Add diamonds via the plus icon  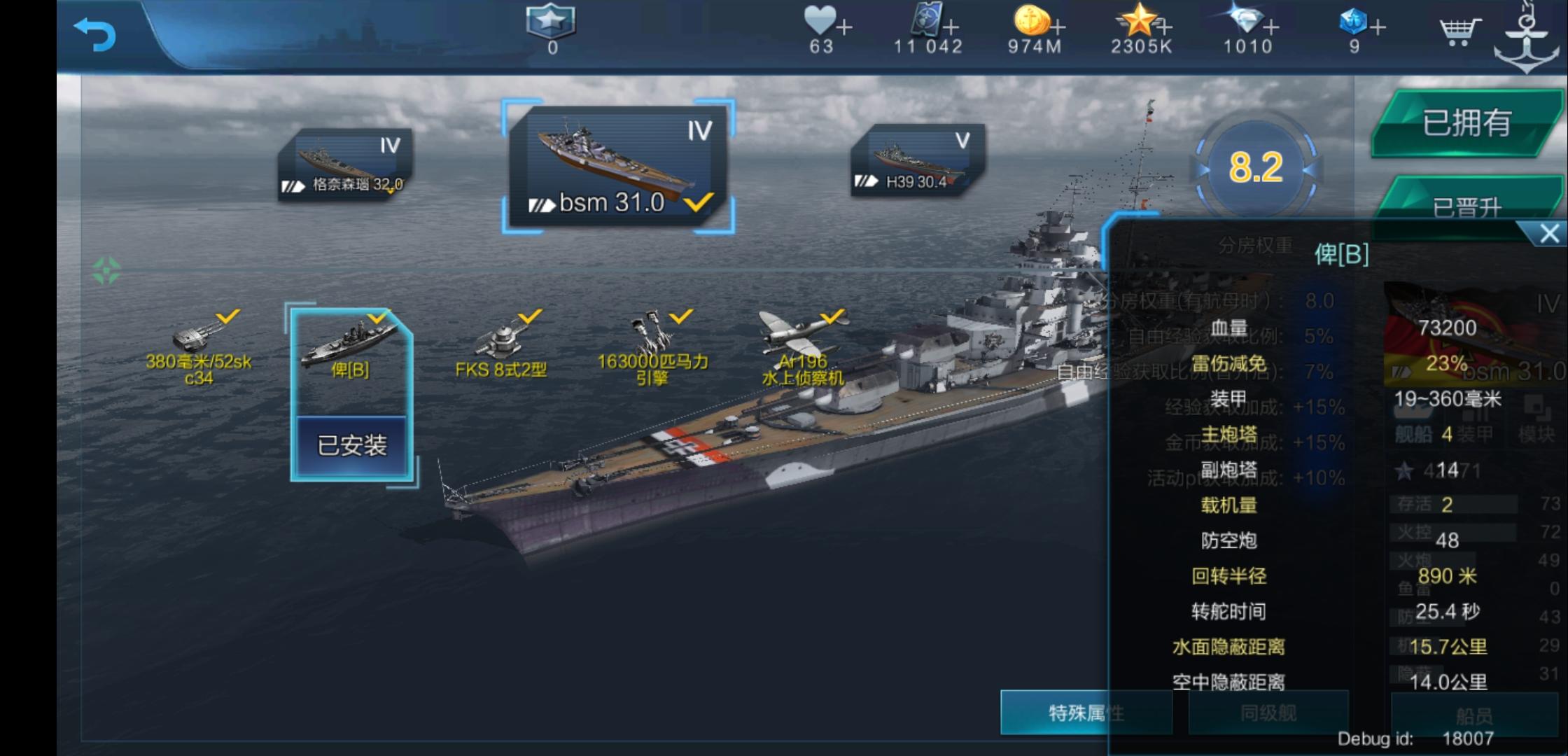coord(1271,27)
